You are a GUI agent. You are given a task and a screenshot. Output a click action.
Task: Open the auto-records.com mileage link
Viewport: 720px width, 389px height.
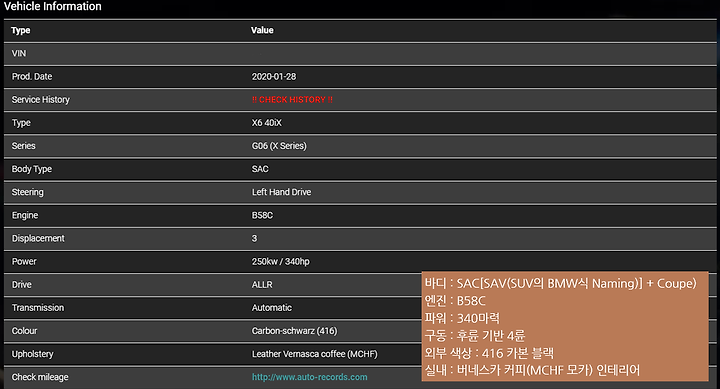pyautogui.click(x=309, y=377)
